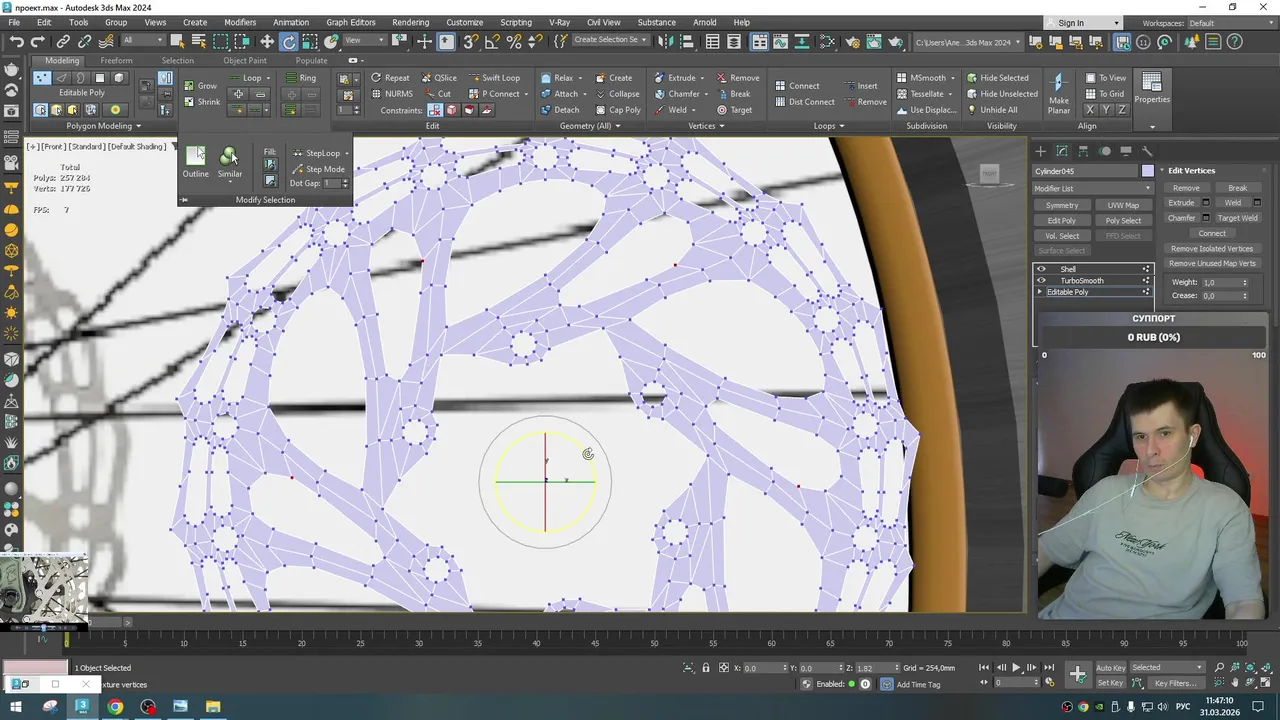Click the Undo arrow icon

(x=17, y=41)
